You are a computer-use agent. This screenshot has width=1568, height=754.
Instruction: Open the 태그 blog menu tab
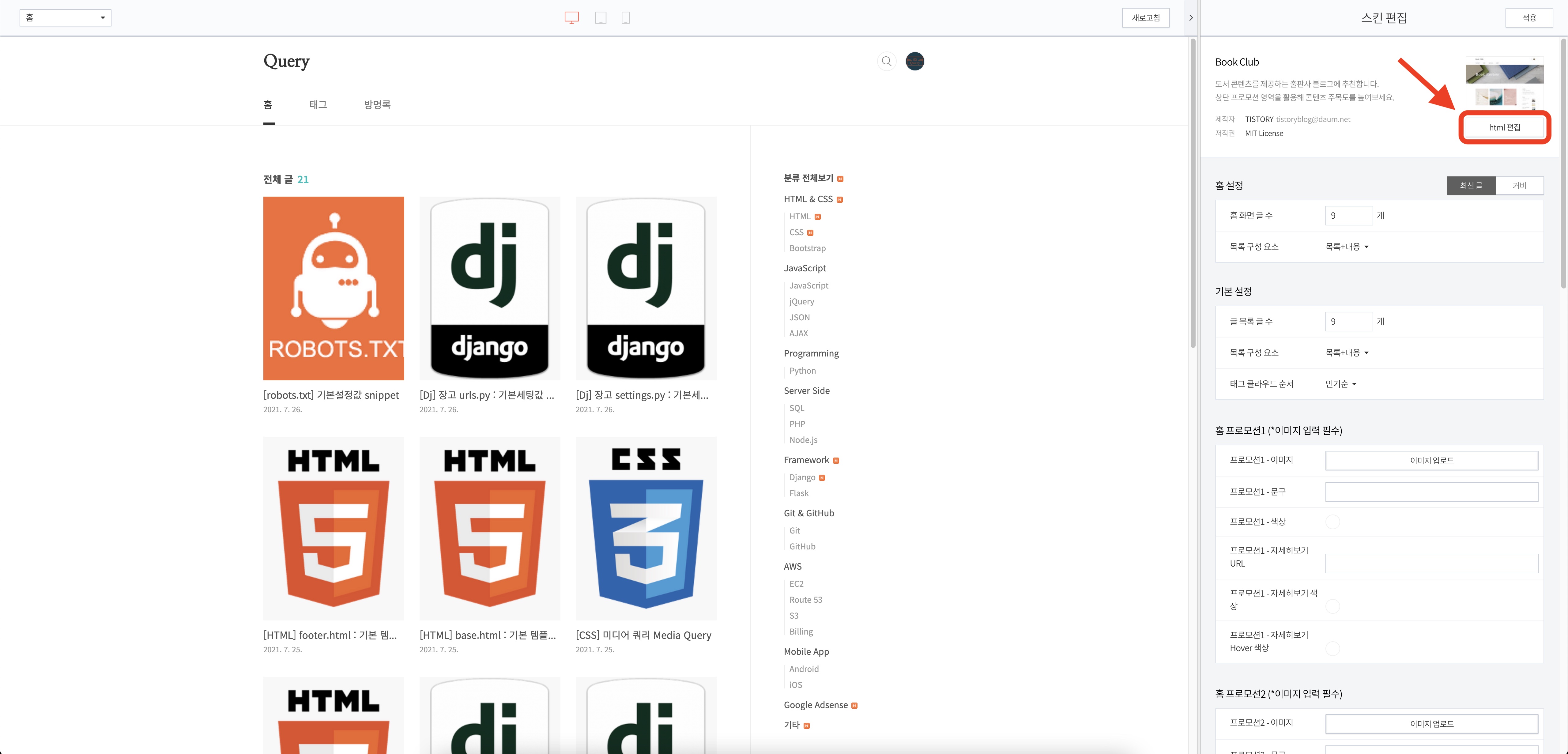coord(318,105)
